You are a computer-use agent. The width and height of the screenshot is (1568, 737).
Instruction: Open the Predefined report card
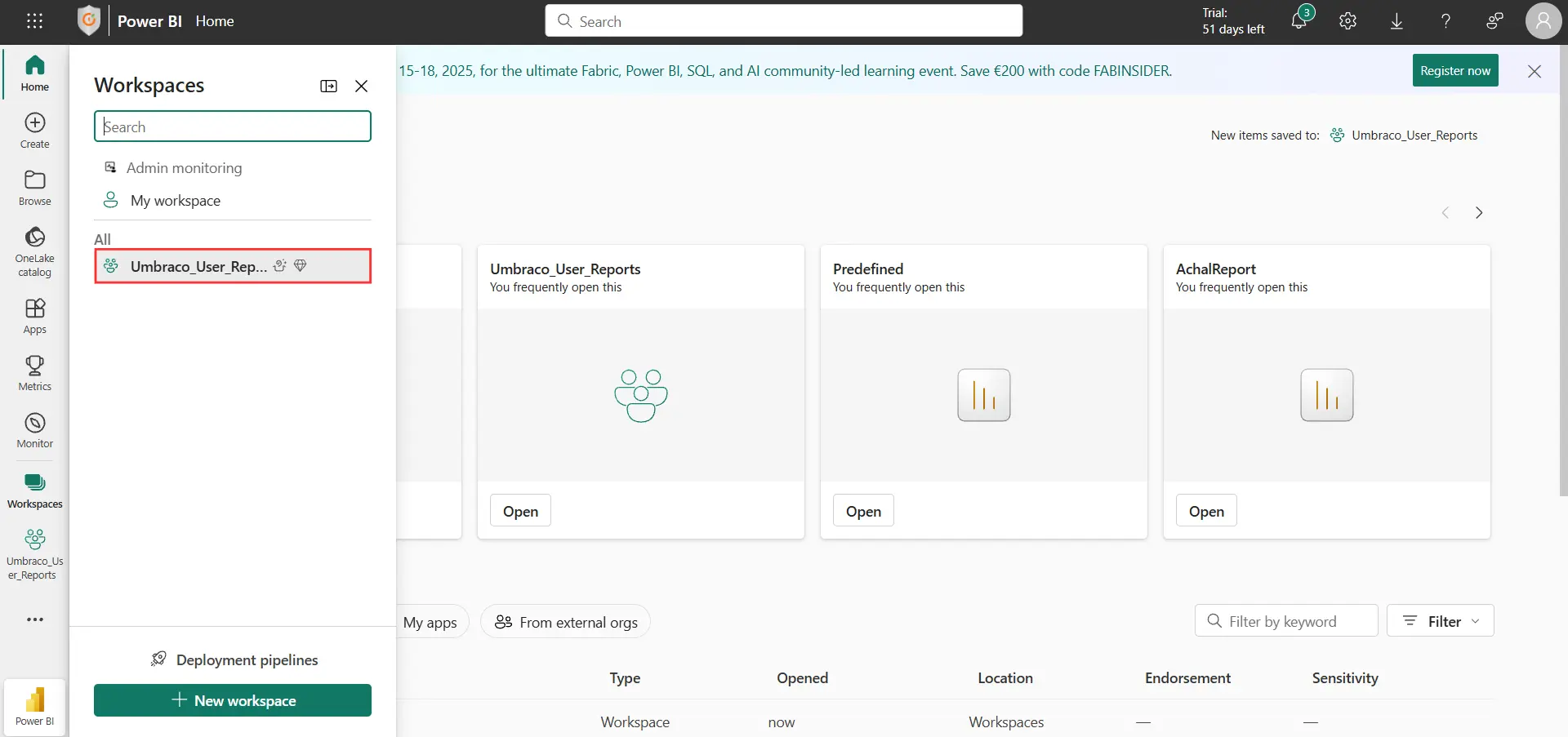(863, 511)
